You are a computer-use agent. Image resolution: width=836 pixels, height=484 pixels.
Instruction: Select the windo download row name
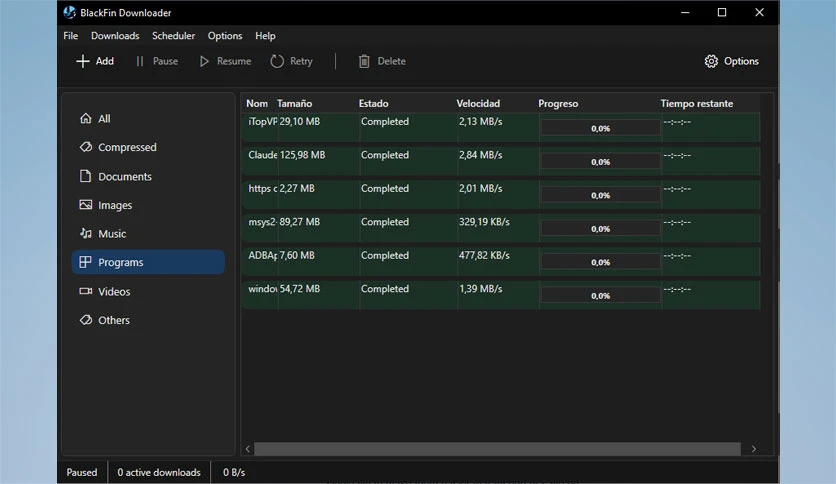[262, 289]
